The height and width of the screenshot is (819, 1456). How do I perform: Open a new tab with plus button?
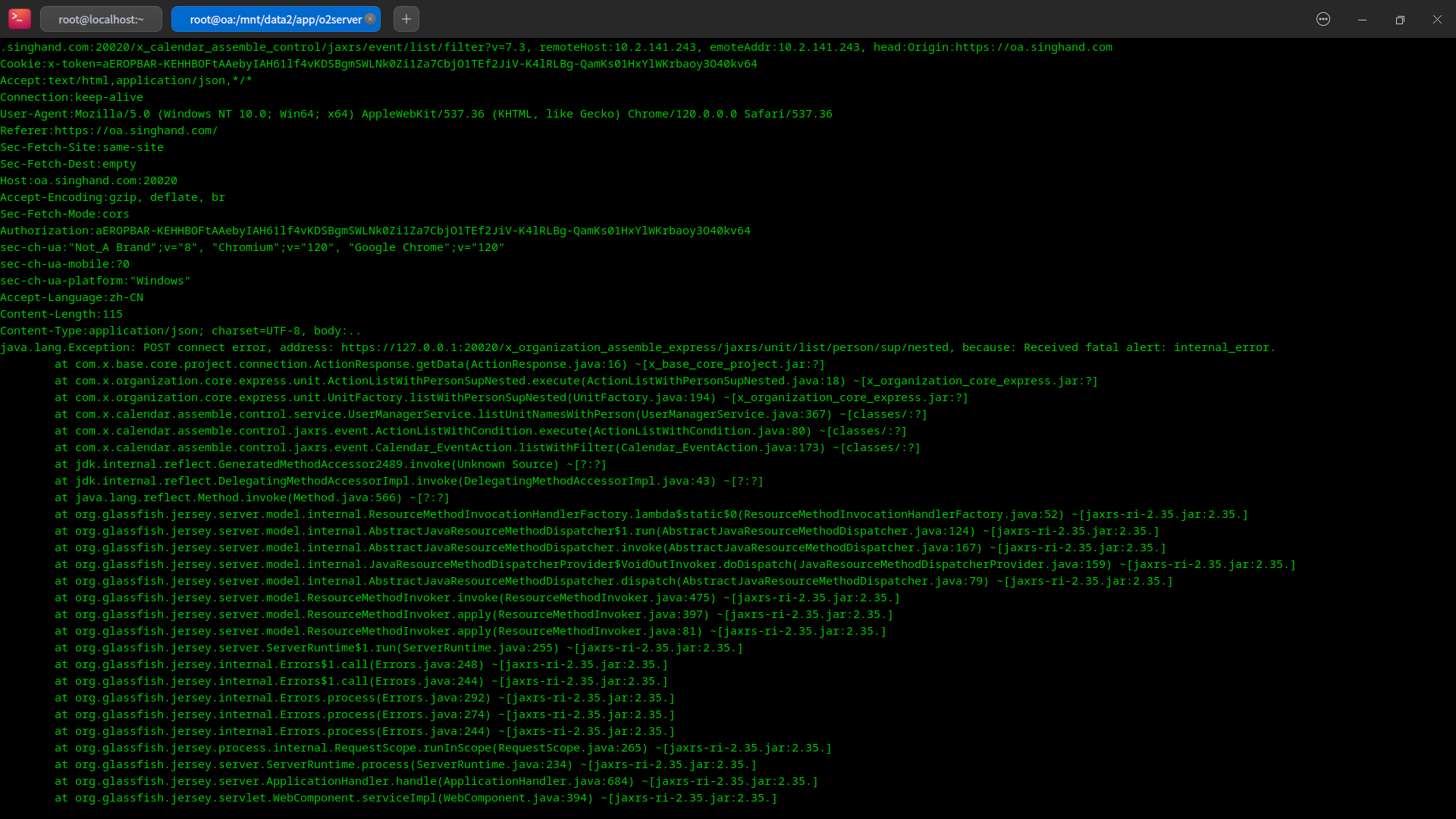[x=406, y=19]
